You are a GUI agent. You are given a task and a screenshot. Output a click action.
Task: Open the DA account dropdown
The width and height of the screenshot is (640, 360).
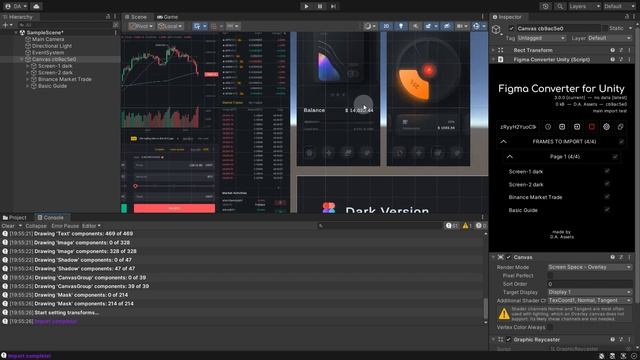coord(17,6)
